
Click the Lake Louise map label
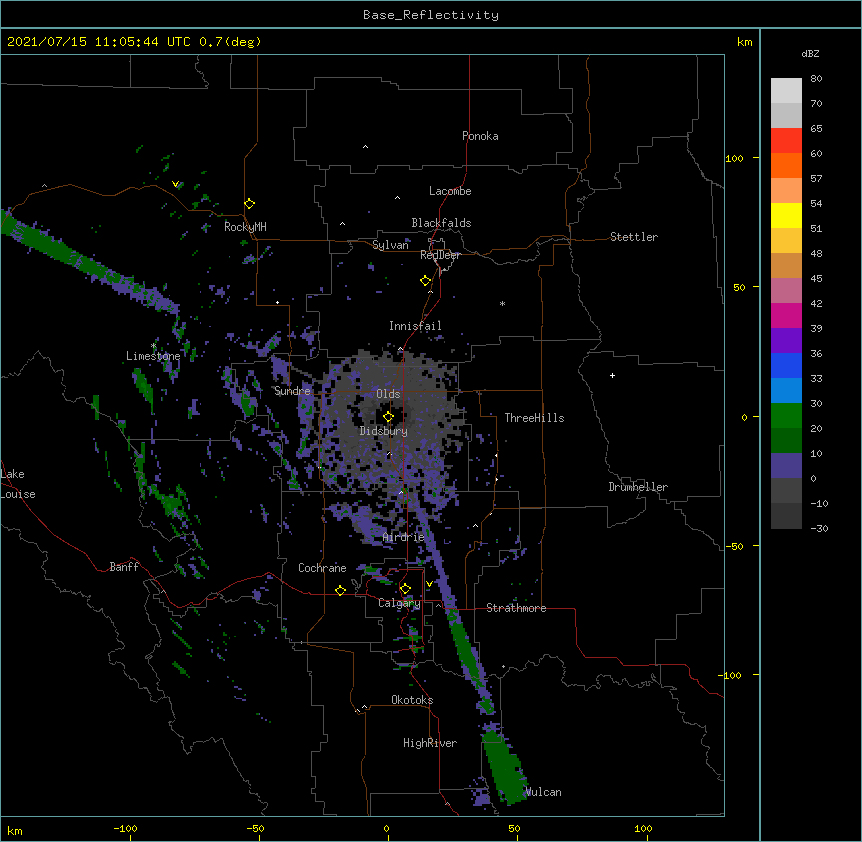pos(16,484)
